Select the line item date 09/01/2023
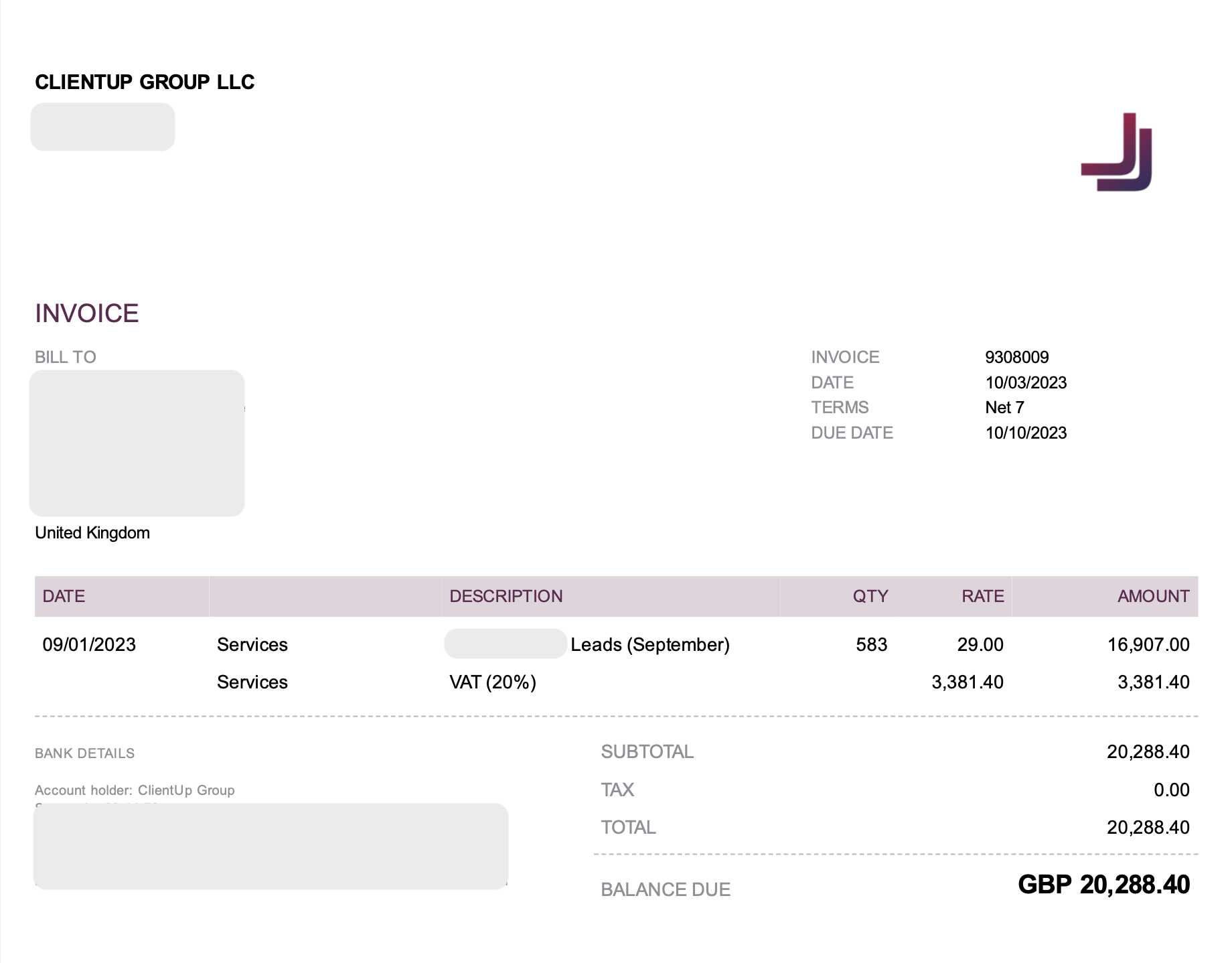The height and width of the screenshot is (963, 1232). pos(89,644)
